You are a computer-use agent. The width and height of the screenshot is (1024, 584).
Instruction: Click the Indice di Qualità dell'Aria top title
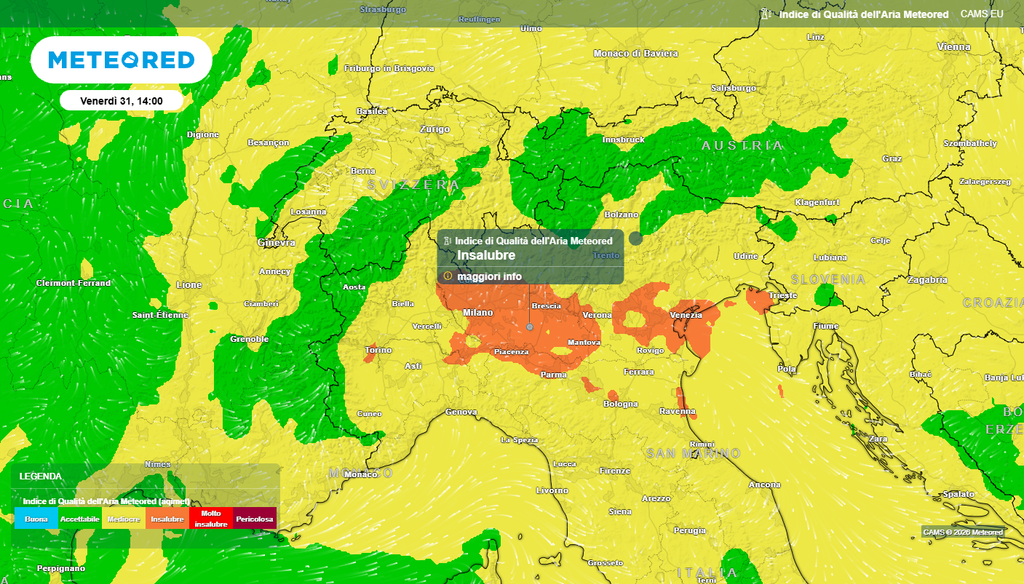(x=863, y=14)
